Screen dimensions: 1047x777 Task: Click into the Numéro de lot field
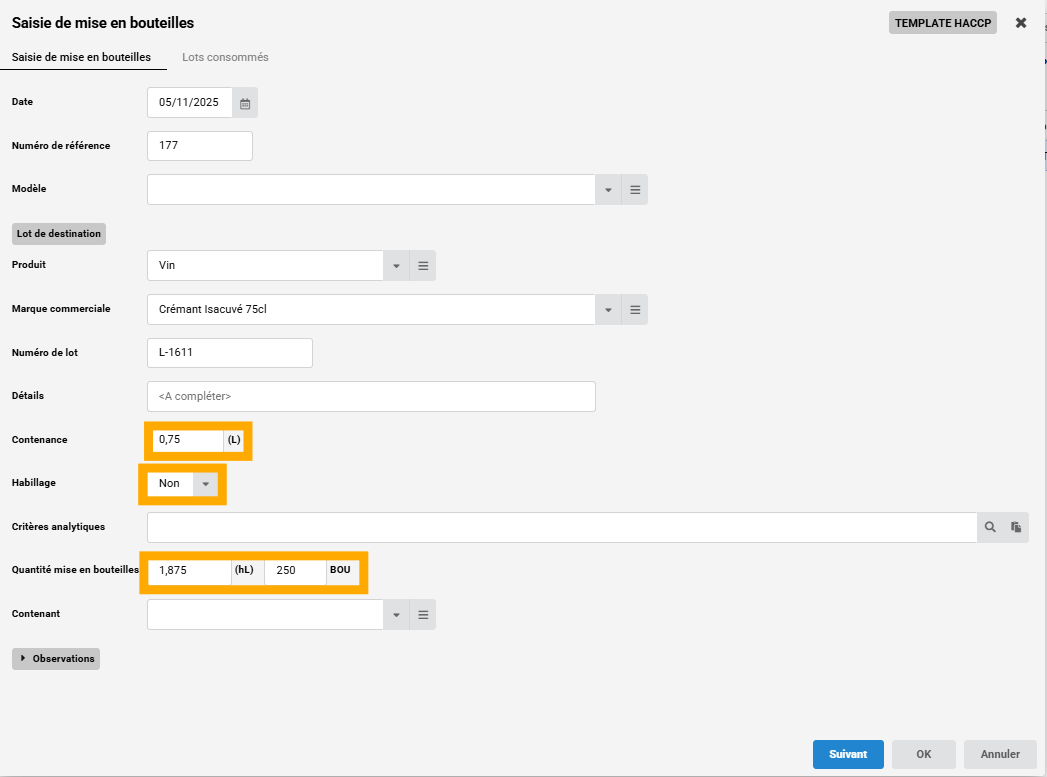click(229, 353)
